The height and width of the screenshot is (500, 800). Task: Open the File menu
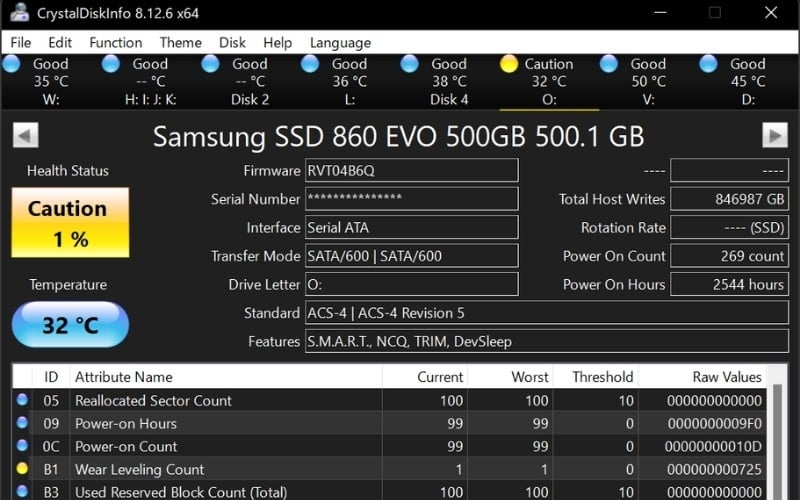21,42
